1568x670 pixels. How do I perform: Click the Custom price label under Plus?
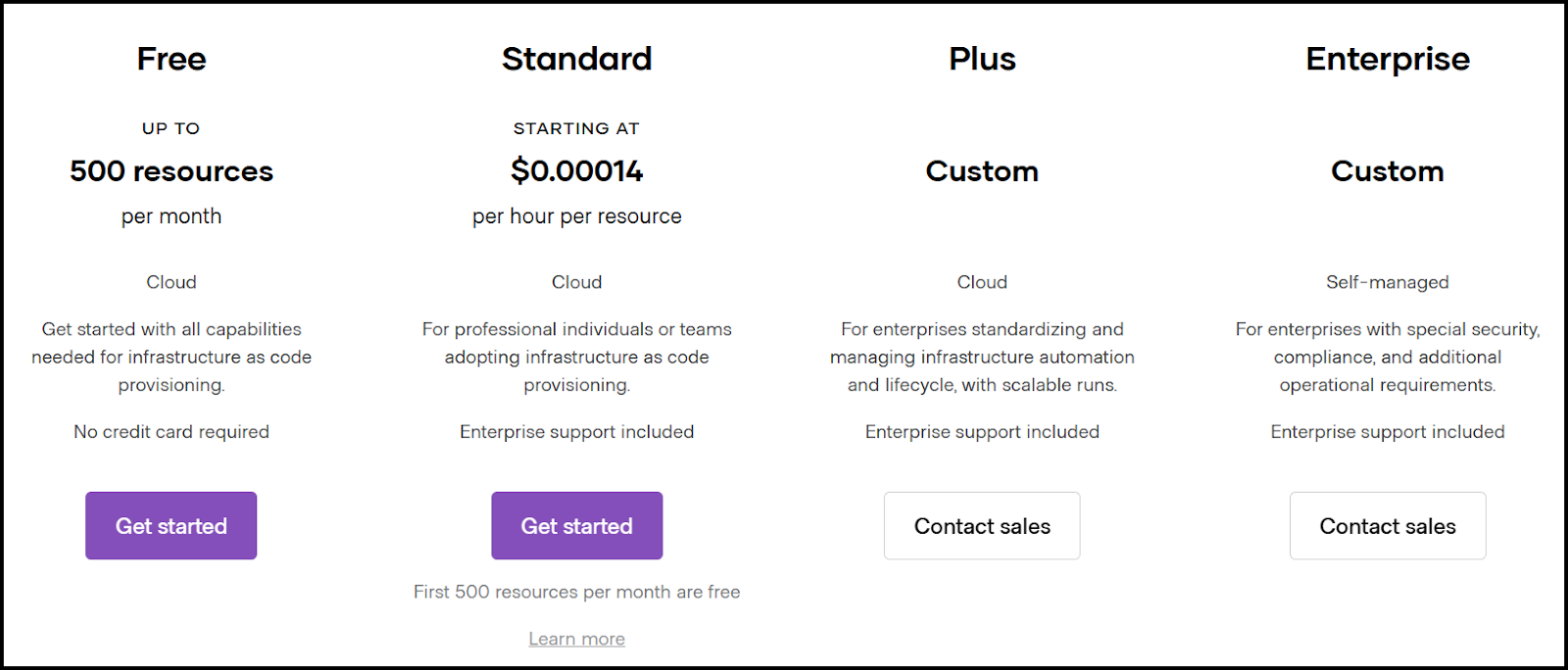[981, 170]
